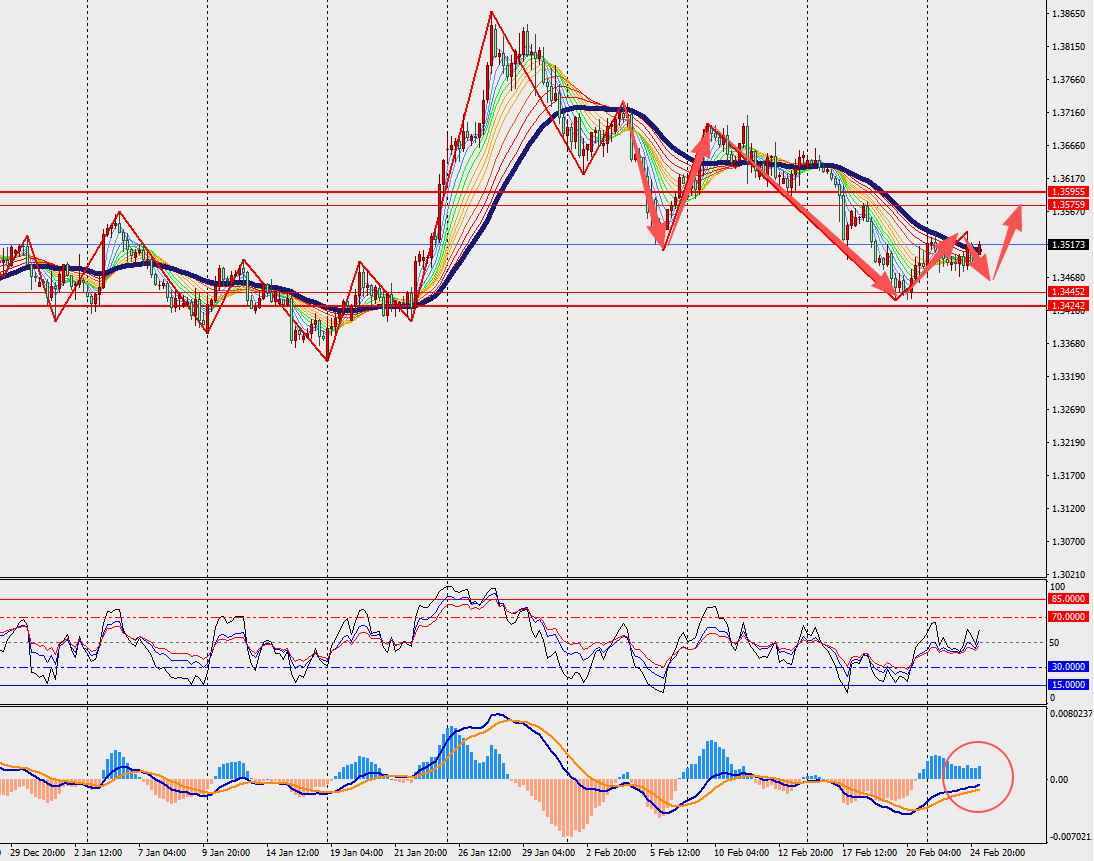Click the deepest orange MACD histogram trough
Screen dimensions: 1094x861
click(567, 832)
